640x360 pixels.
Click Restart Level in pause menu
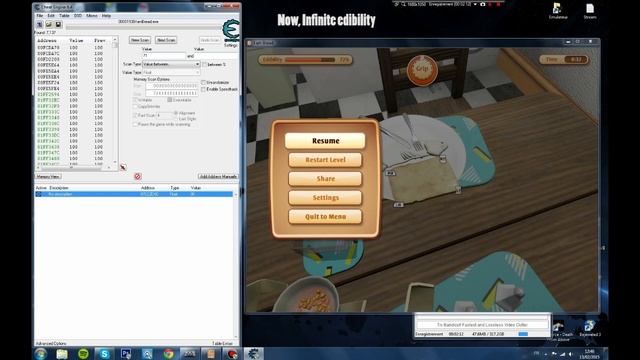pos(325,160)
